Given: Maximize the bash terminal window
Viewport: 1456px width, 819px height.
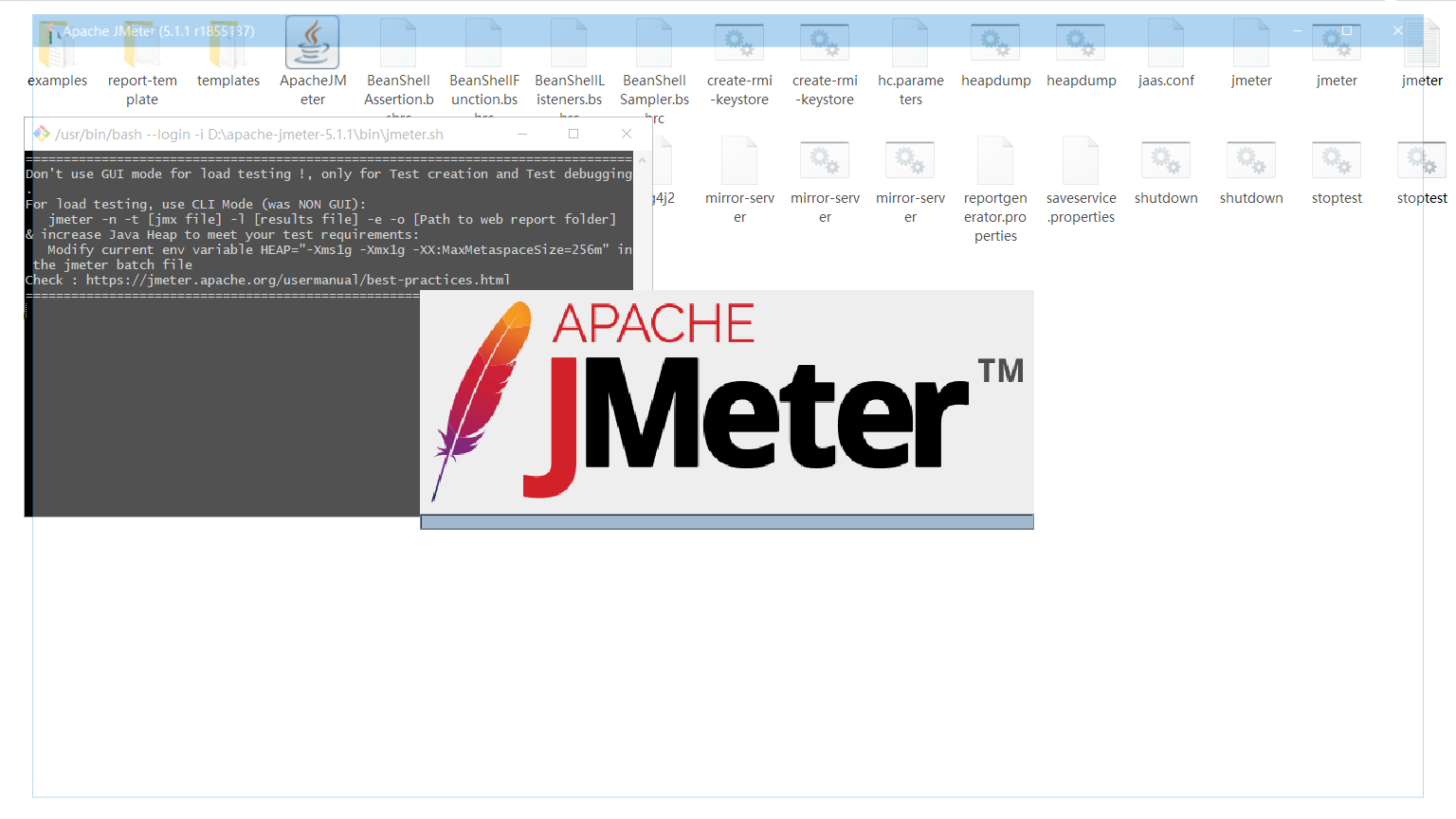Looking at the screenshot, I should pyautogui.click(x=573, y=134).
